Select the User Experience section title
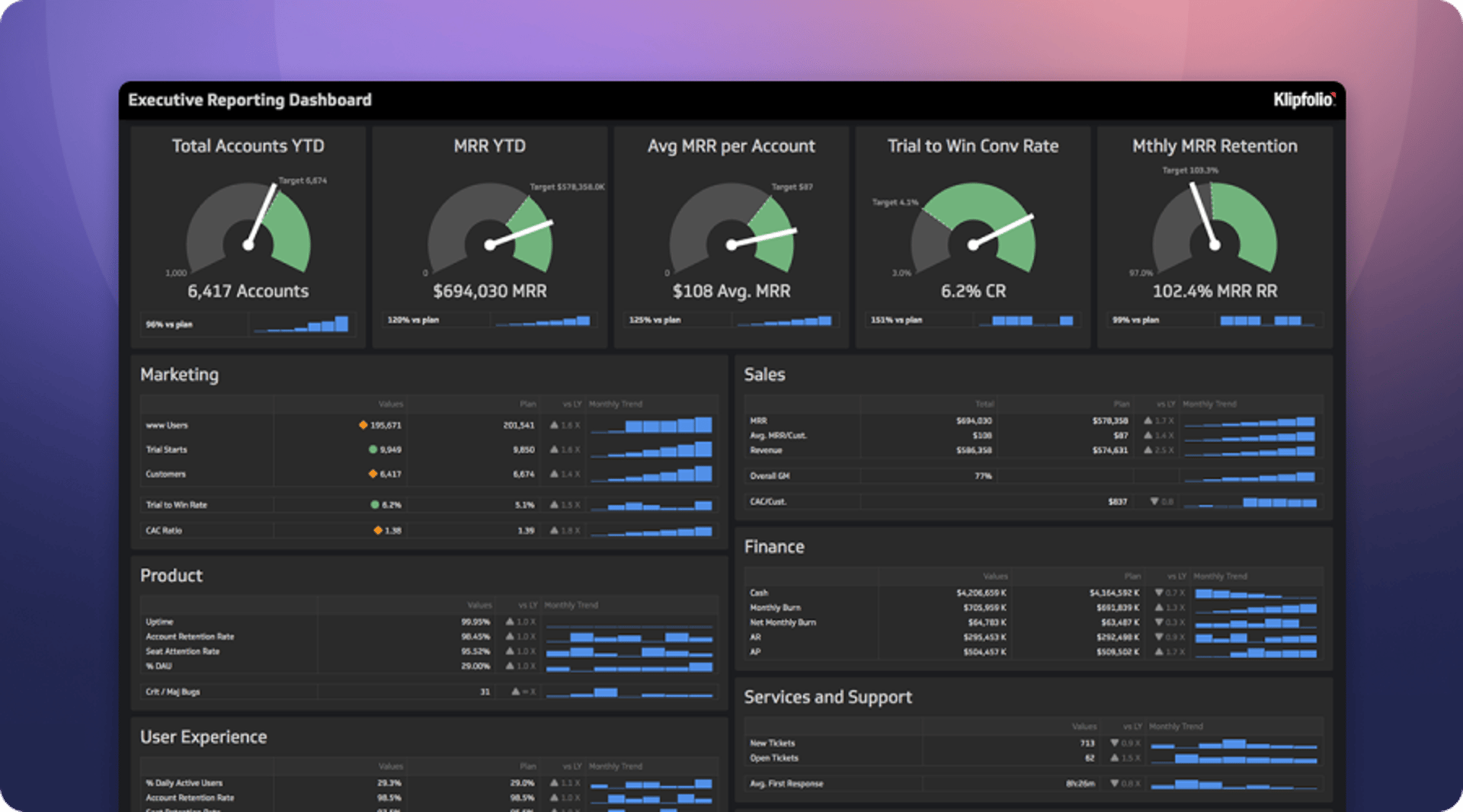Screen dimensions: 1463x812 tap(203, 737)
